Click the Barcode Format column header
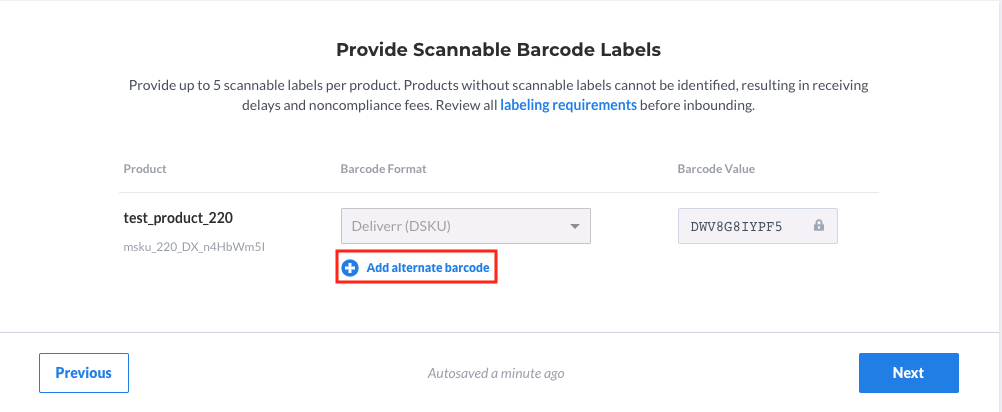 point(383,169)
